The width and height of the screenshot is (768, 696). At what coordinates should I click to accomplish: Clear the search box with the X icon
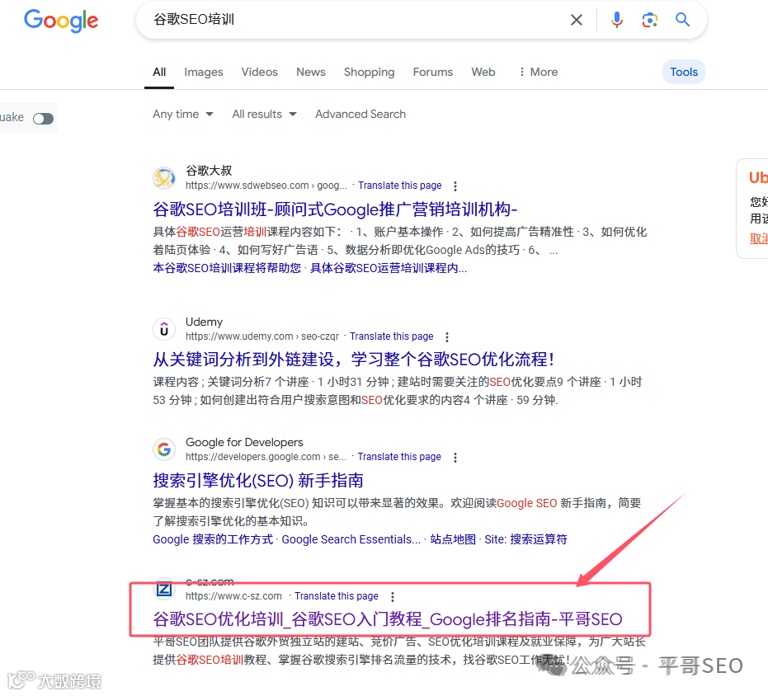click(576, 20)
